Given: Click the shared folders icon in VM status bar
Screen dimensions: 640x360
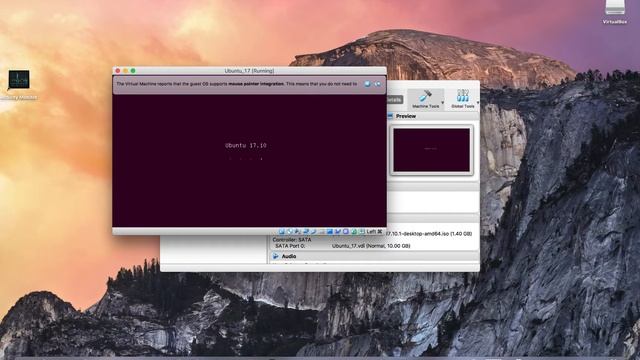Looking at the screenshot, I should pyautogui.click(x=321, y=232).
